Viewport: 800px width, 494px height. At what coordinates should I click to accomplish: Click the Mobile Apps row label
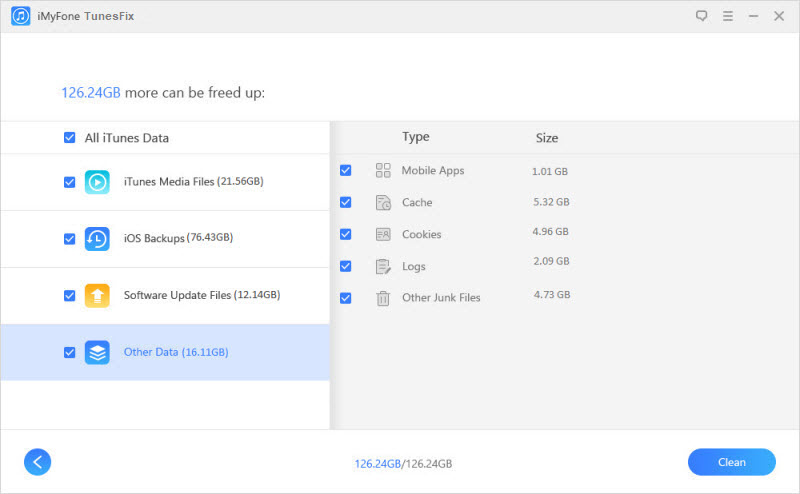(x=433, y=170)
